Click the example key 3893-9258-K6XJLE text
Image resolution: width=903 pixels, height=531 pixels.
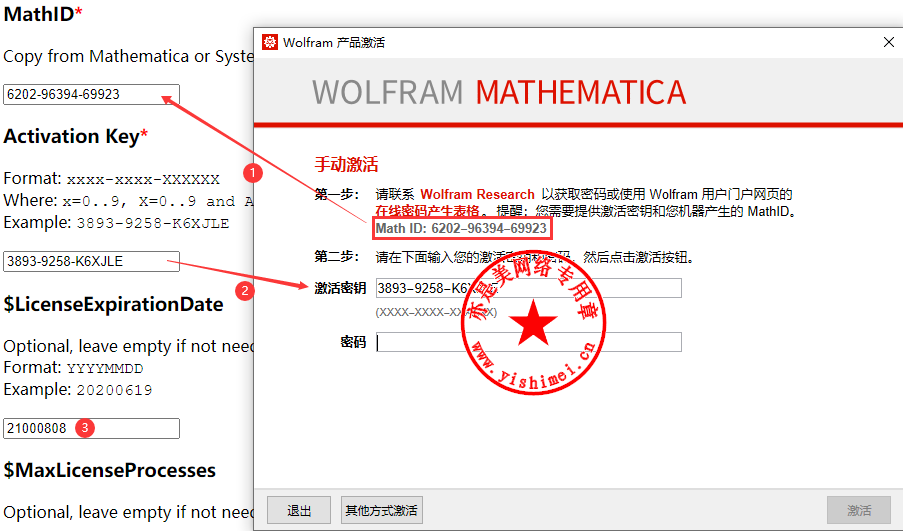153,223
